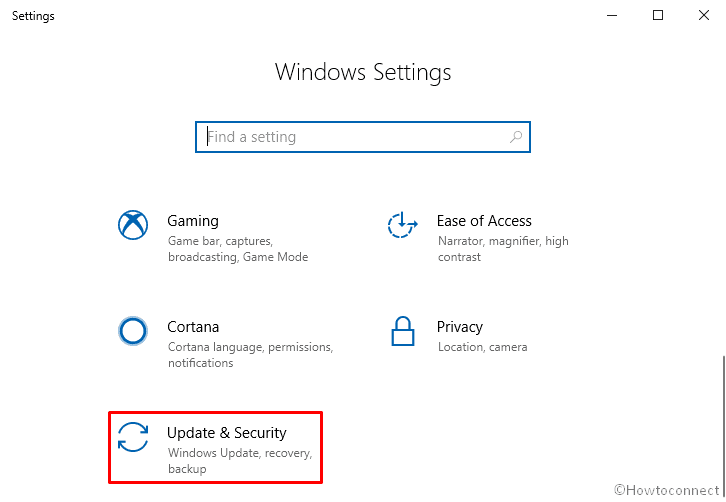The image size is (726, 502).
Task: Focus the Find a setting search field
Action: [363, 137]
